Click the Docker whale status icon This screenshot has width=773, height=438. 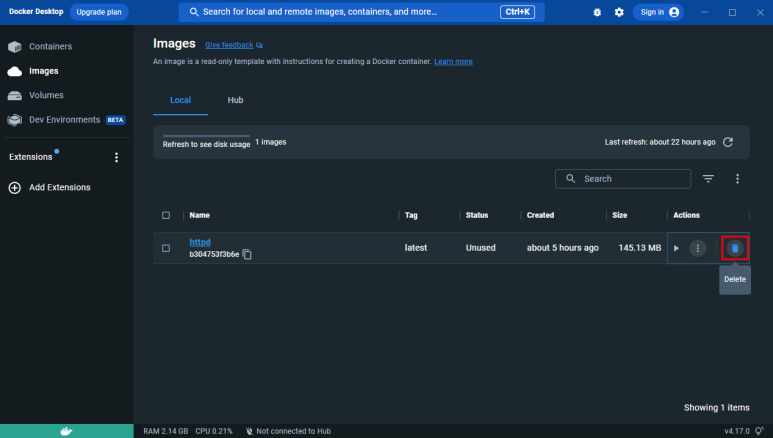click(67, 431)
